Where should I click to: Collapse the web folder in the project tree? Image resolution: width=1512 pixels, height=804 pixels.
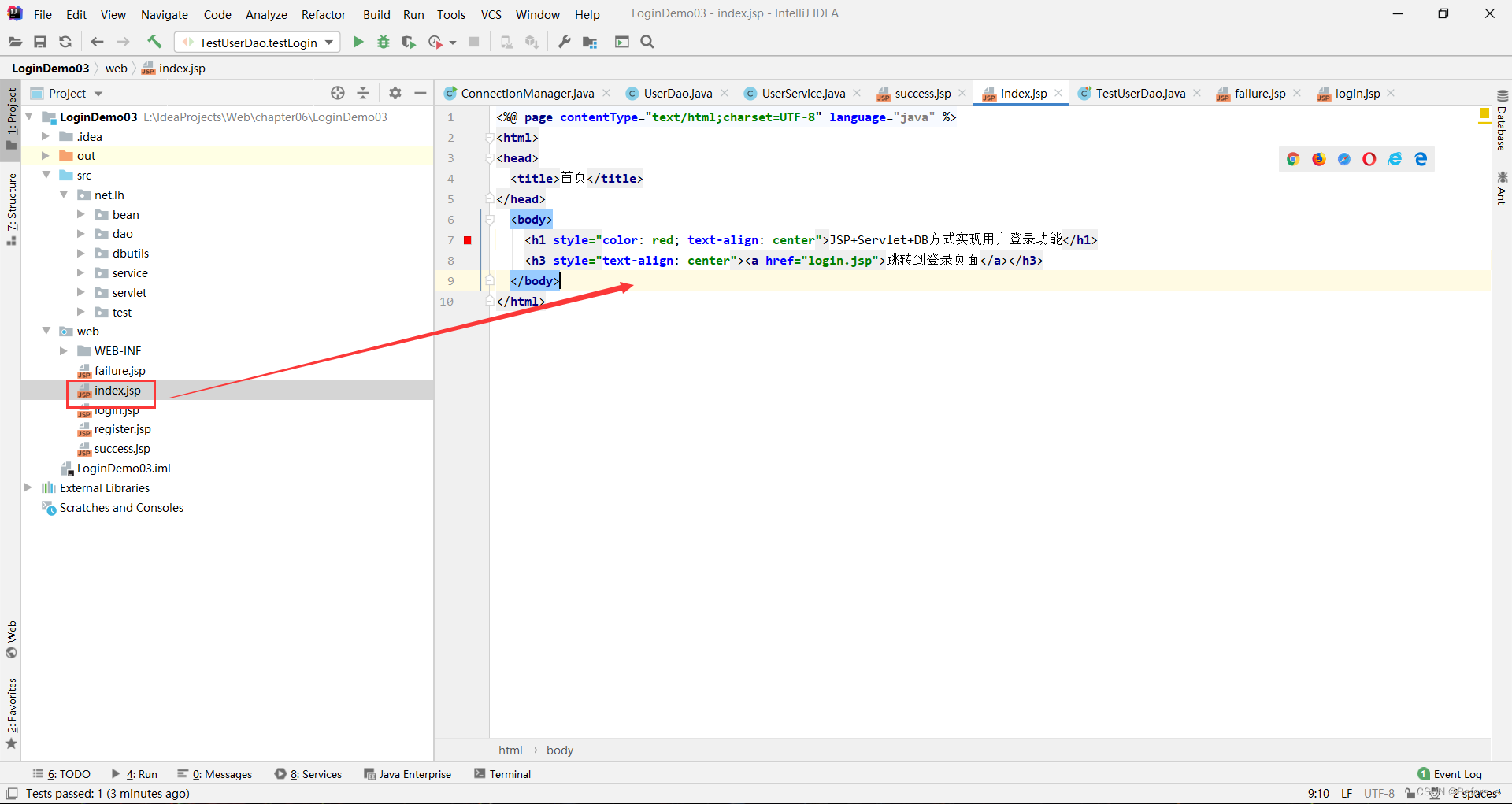click(x=46, y=331)
